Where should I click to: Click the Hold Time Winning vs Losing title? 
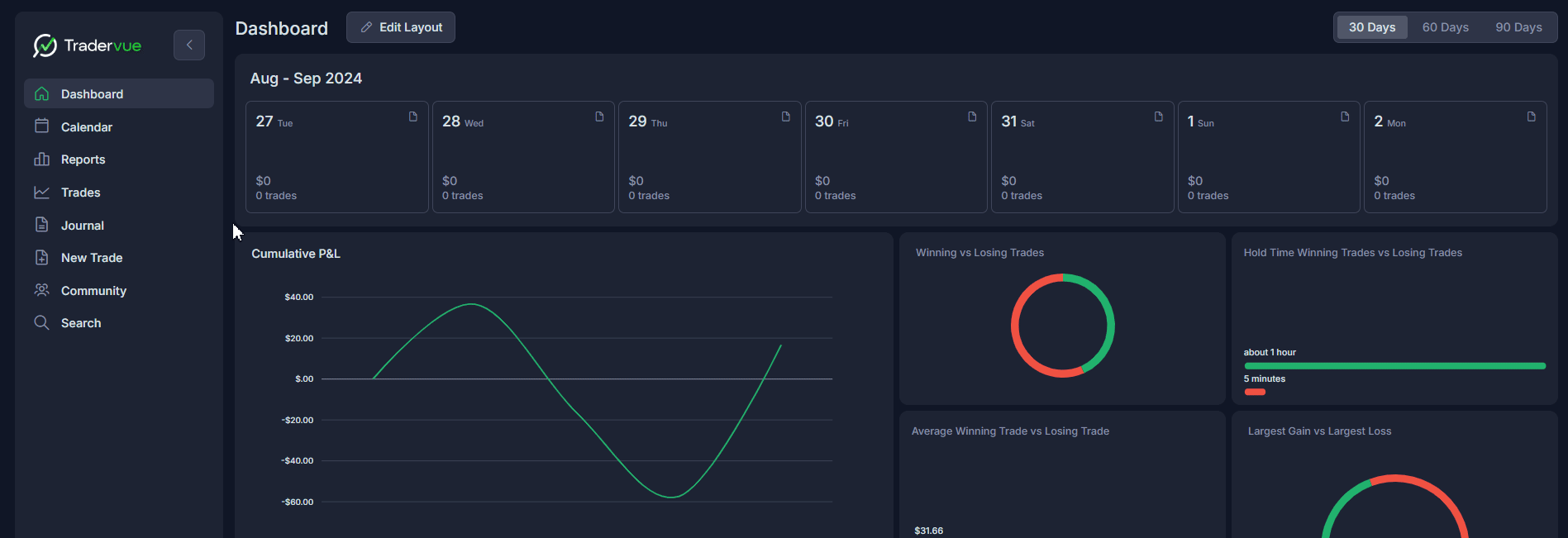click(1353, 253)
